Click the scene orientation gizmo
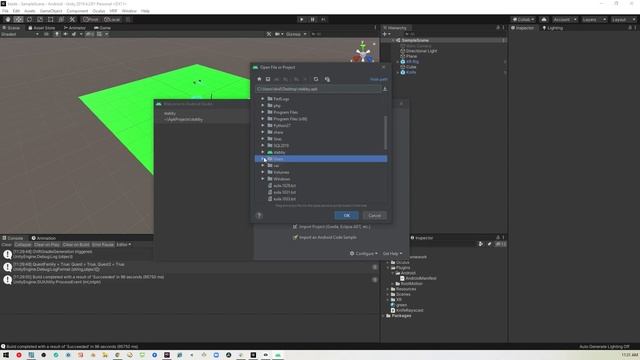 coord(363,52)
